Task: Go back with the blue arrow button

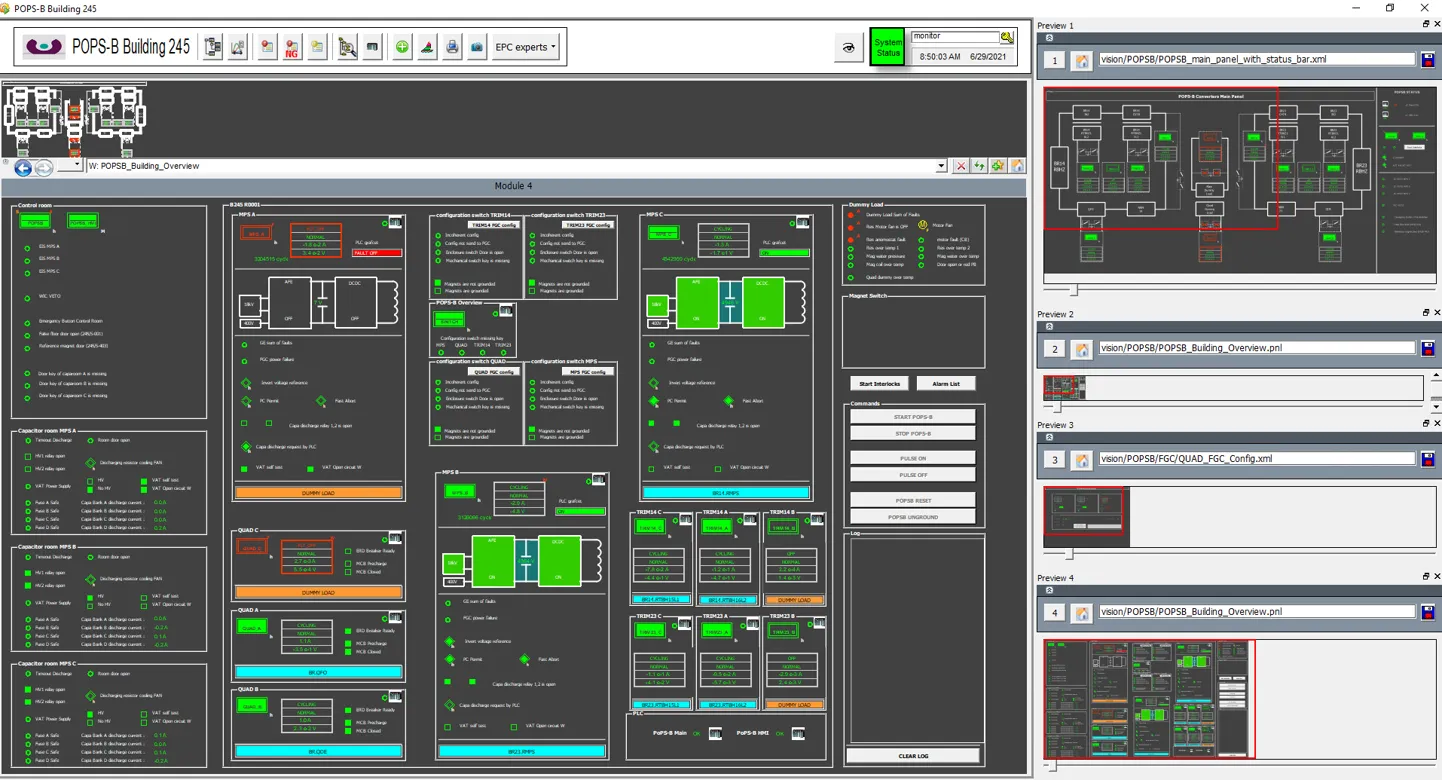Action: 23,168
